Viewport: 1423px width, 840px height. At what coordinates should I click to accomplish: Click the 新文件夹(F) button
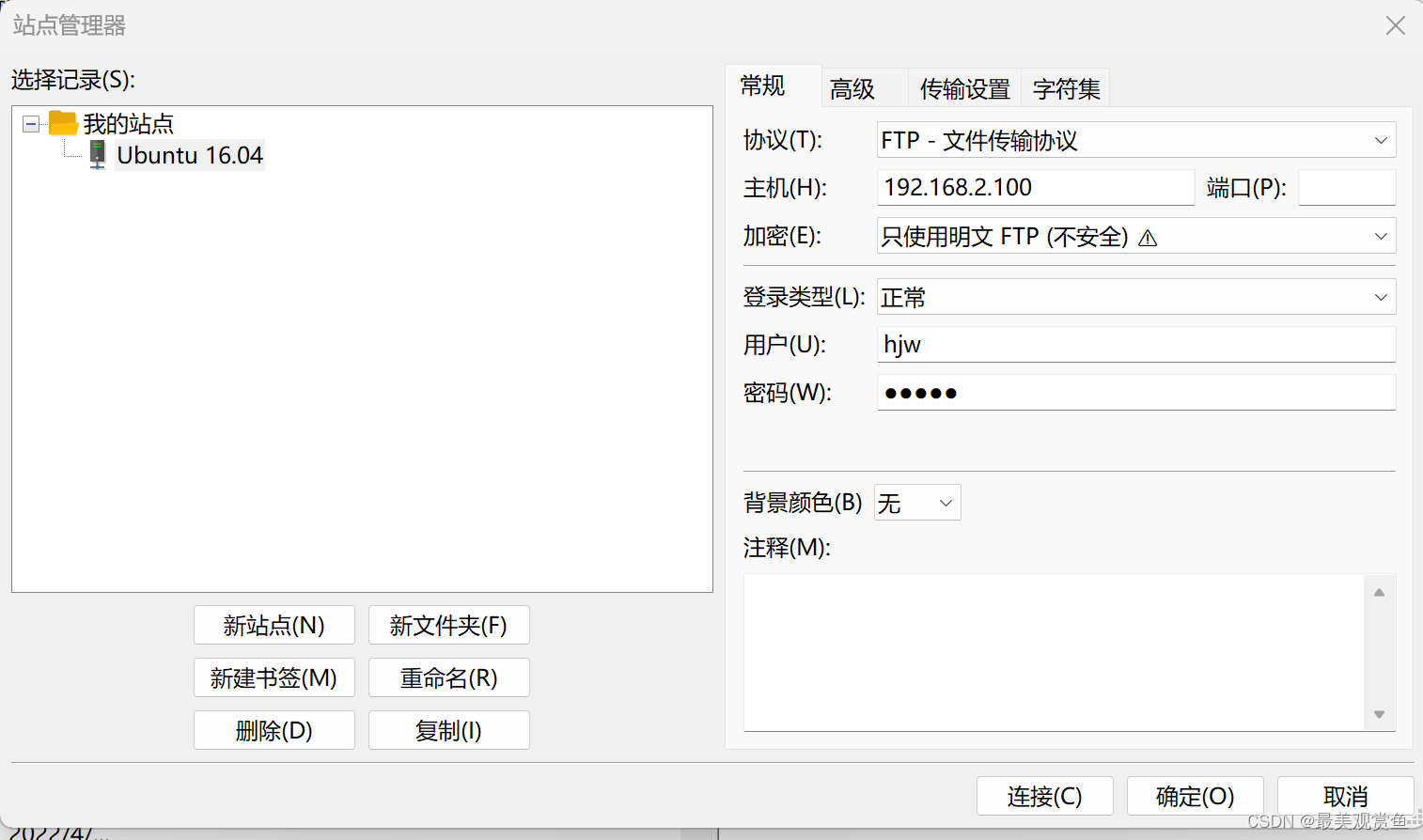pos(449,625)
